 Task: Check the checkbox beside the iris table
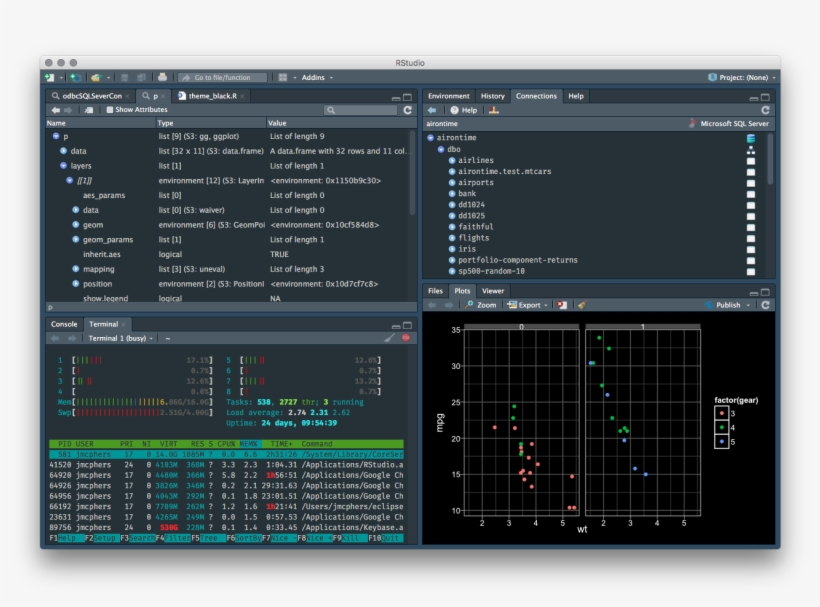click(x=752, y=249)
